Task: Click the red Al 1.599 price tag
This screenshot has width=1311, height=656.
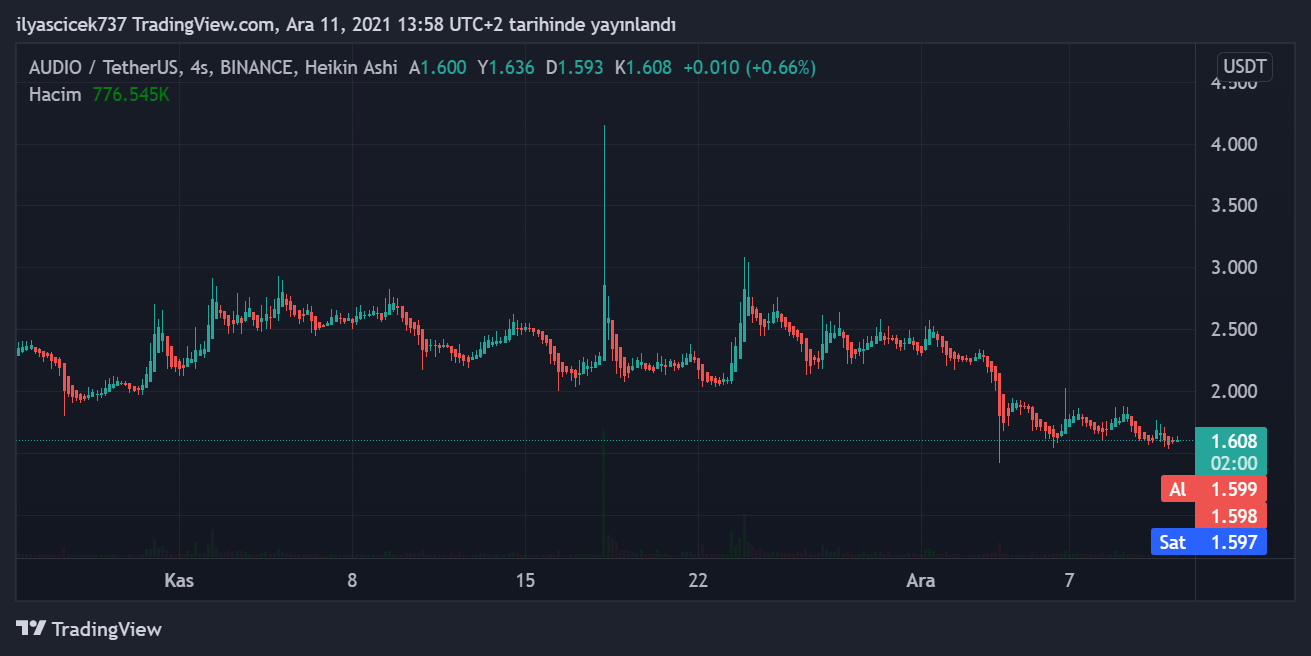Action: pos(1214,489)
